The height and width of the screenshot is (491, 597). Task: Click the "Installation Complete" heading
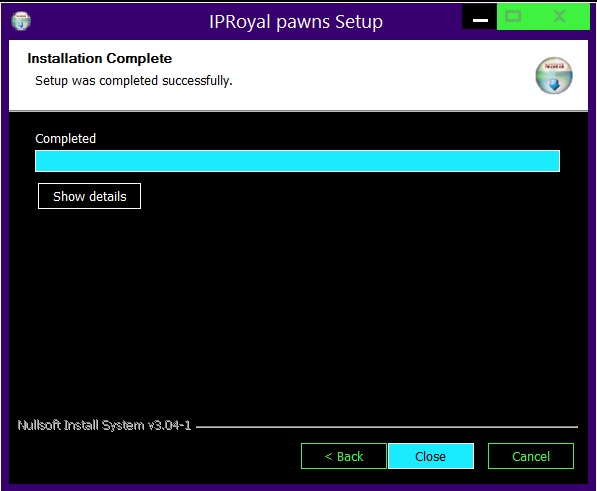[100, 58]
